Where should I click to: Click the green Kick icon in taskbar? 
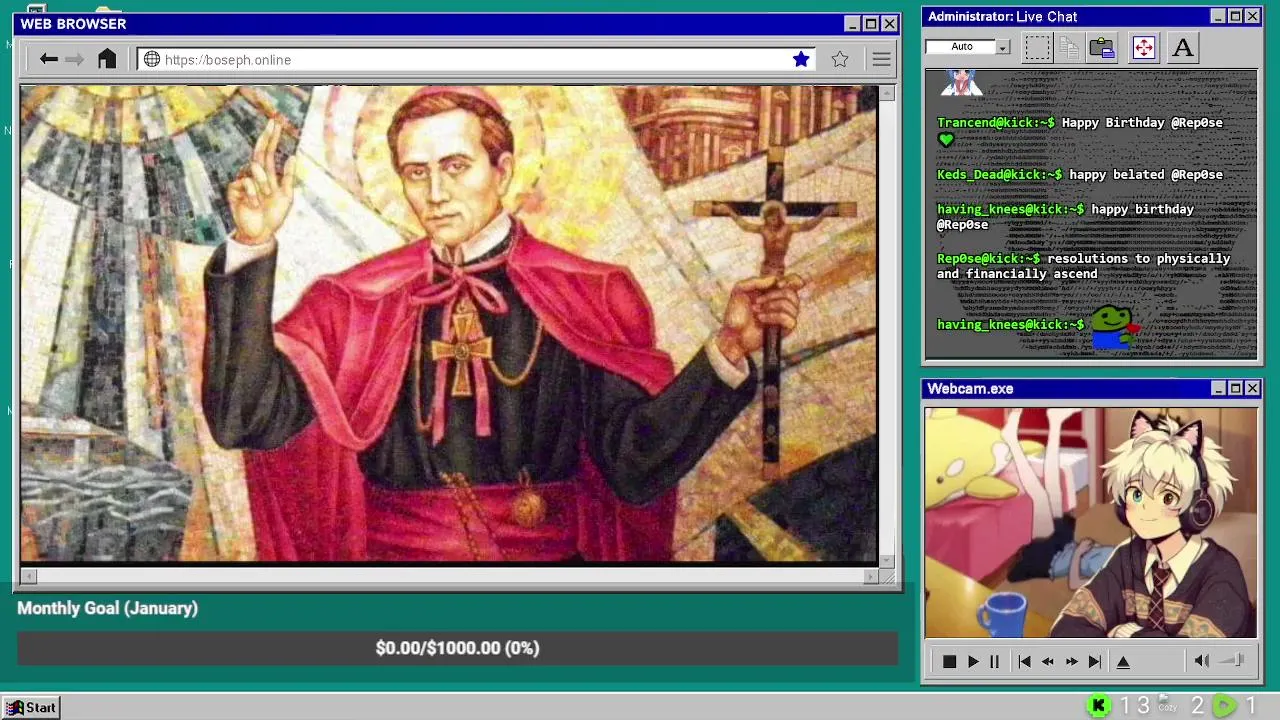[x=1098, y=706]
